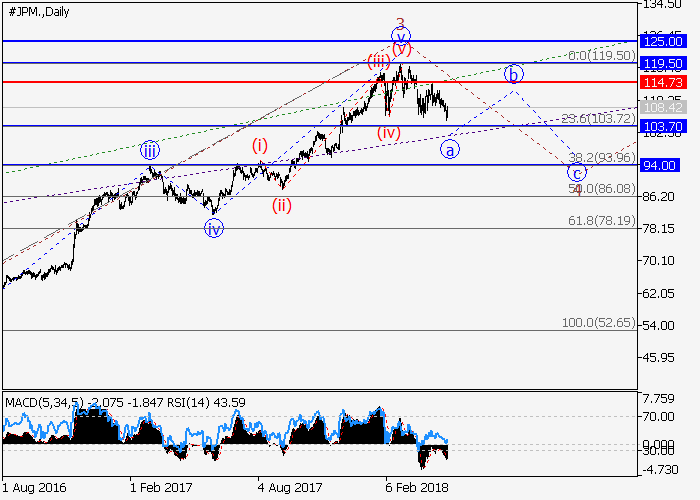This screenshot has width=700, height=500.
Task: Select the red wave (iv) label
Action: [389, 132]
